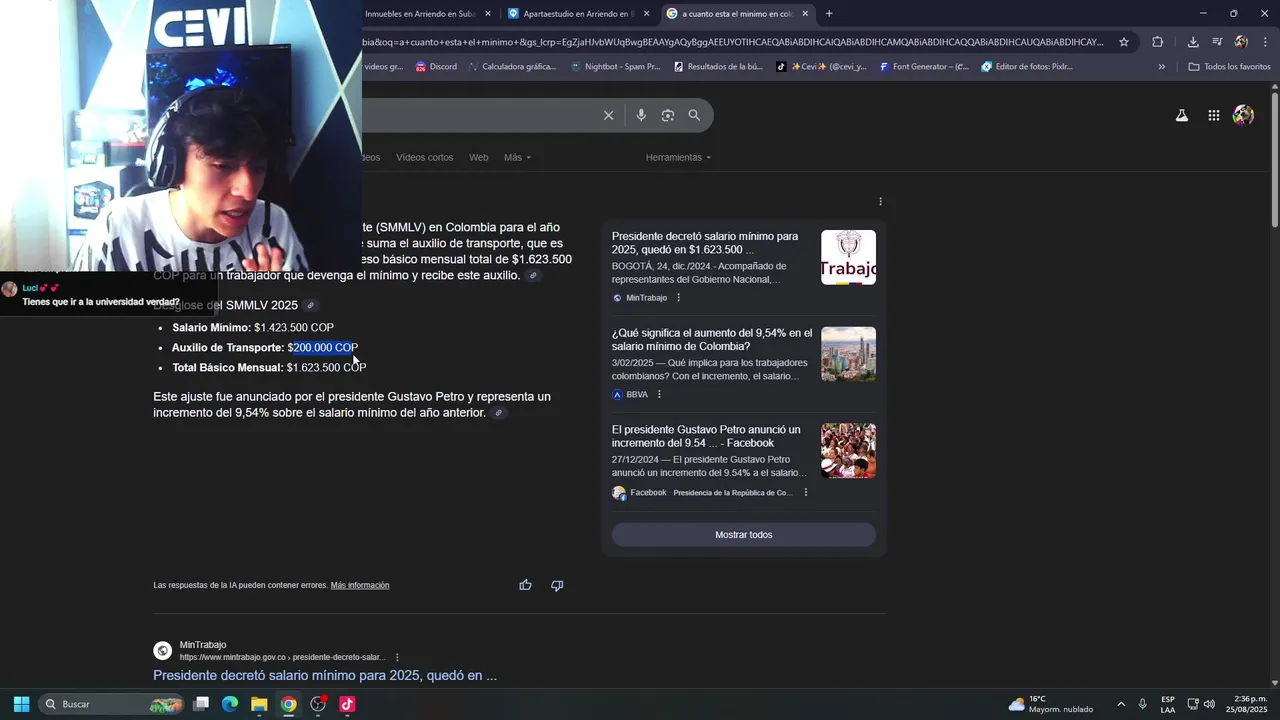Open the link icon after 'recibe este auxilio'
Image resolution: width=1280 pixels, height=720 pixels.
point(533,276)
